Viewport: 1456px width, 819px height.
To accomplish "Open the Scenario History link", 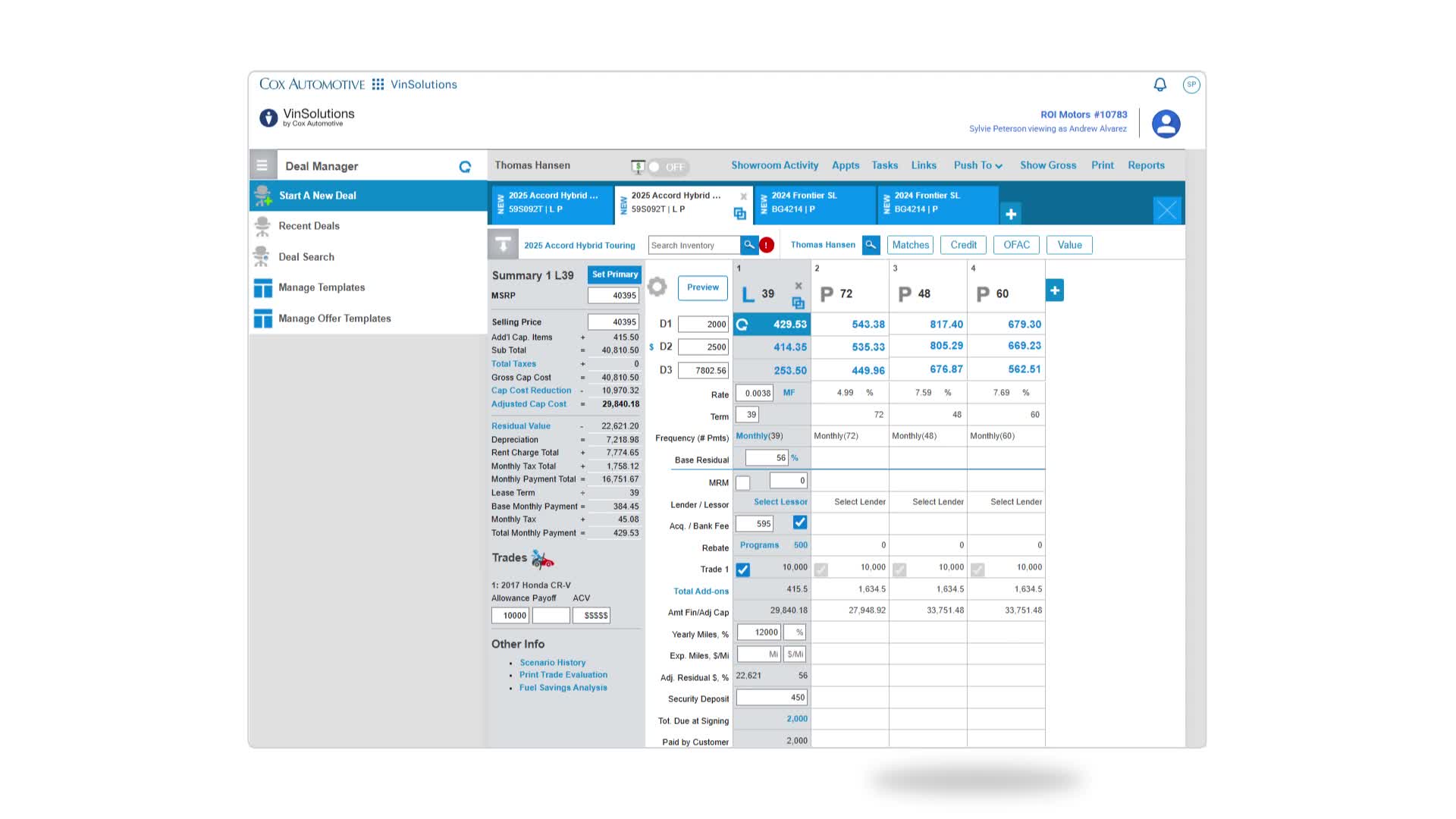I will 552,663.
